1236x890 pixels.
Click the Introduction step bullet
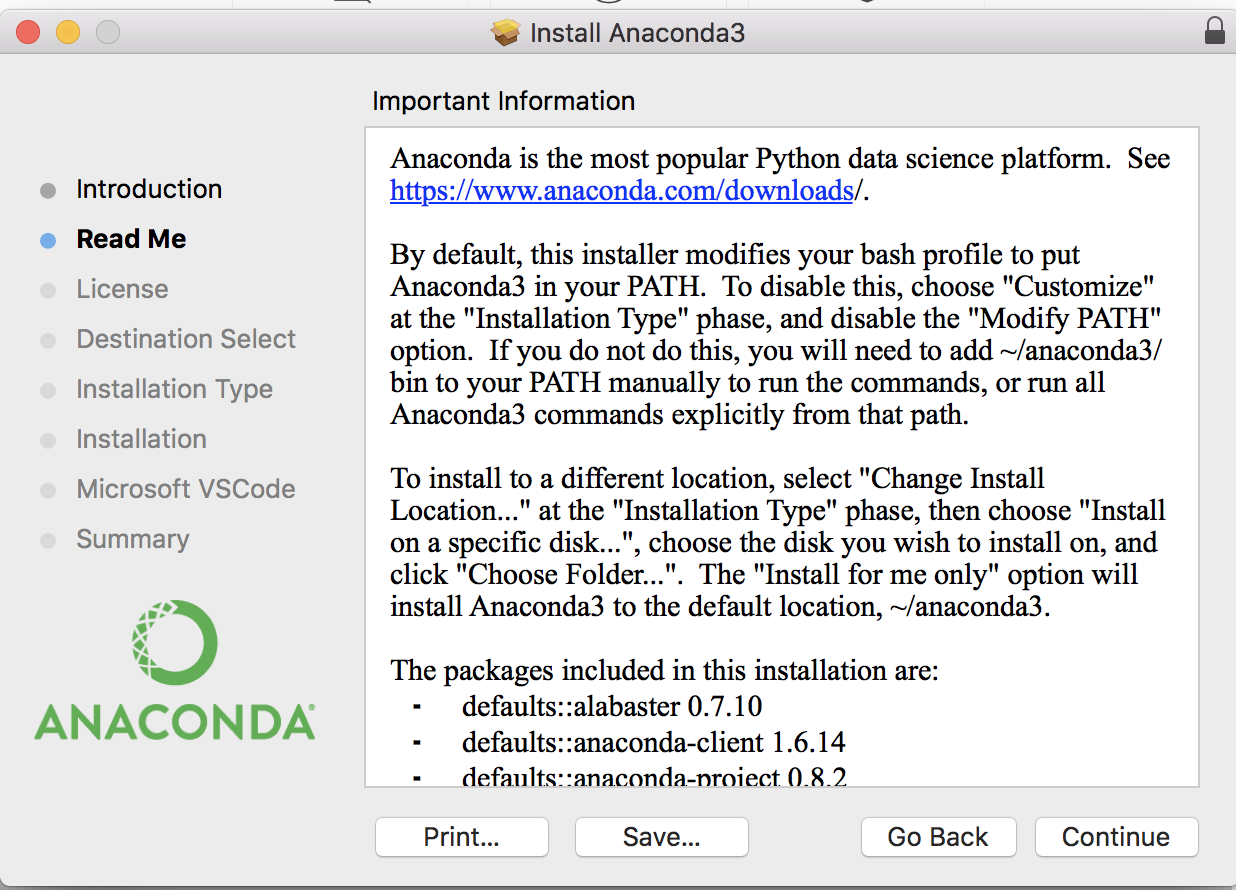48,190
